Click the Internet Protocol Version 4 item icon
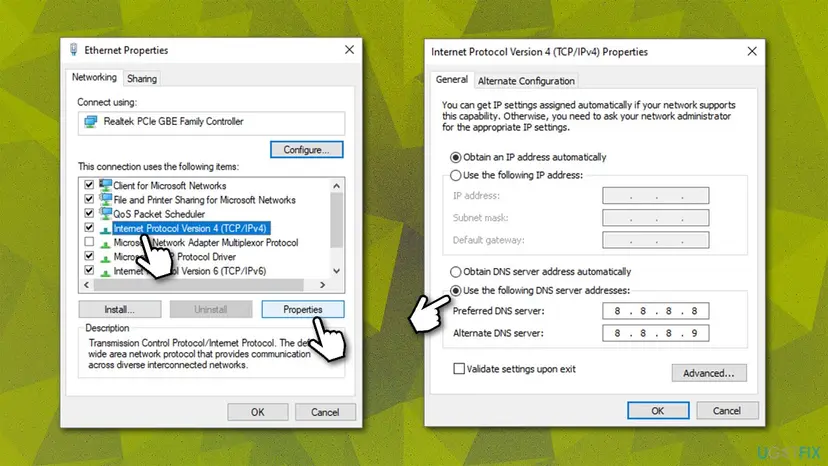The image size is (828, 466). (106, 229)
